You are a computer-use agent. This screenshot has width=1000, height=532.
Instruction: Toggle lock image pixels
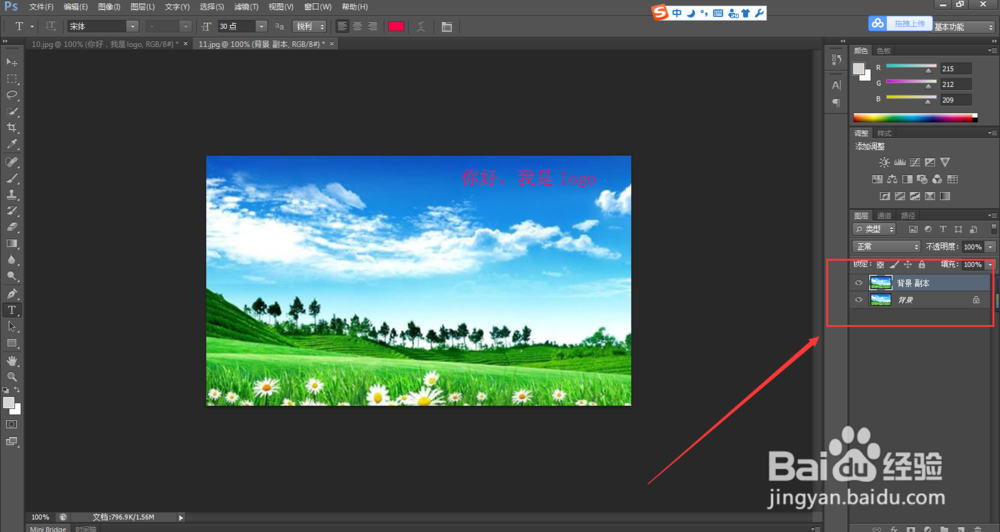[894, 264]
